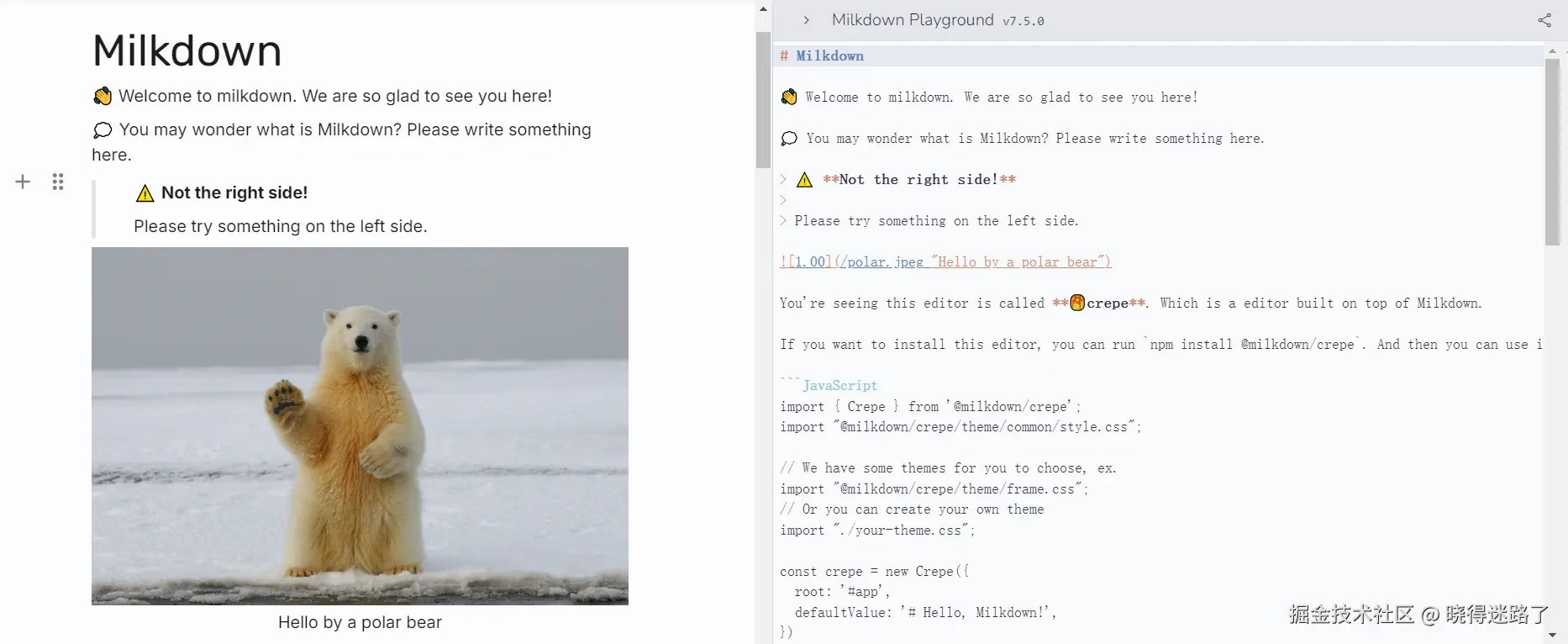Click the warning triangle emoji in blockquote
The height and width of the screenshot is (644, 1568).
tap(145, 193)
